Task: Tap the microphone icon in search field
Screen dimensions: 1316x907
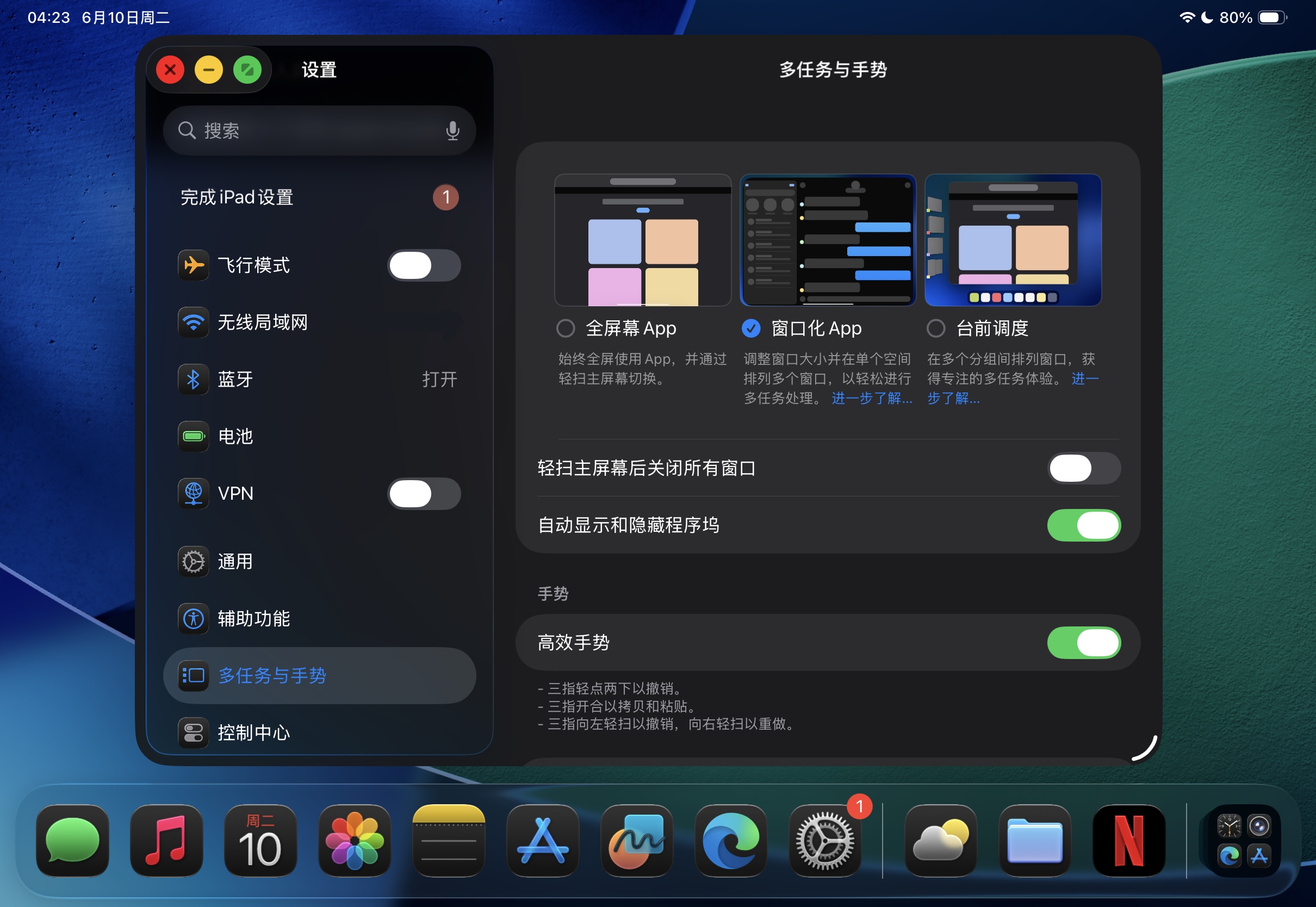Action: click(x=452, y=131)
